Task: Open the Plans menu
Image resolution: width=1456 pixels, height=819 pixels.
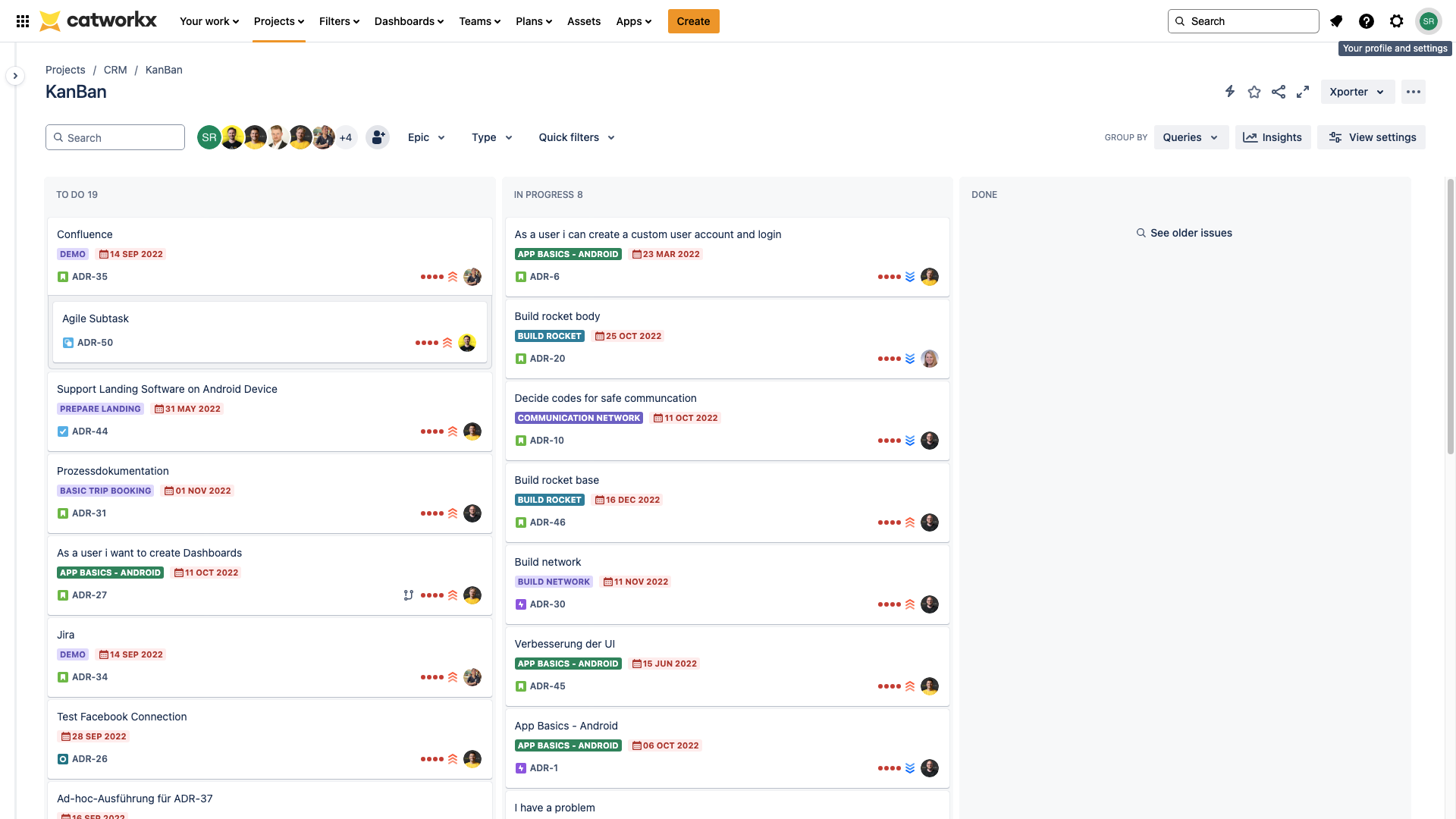Action: (x=534, y=21)
